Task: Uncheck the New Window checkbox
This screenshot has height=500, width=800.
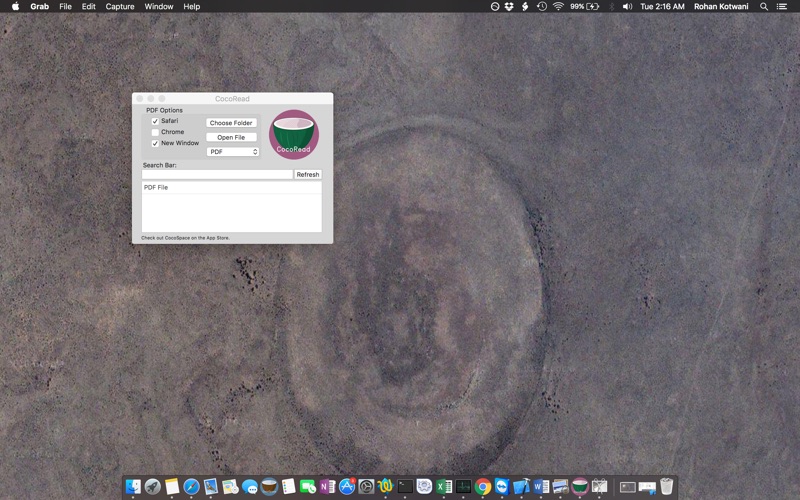Action: coord(155,143)
